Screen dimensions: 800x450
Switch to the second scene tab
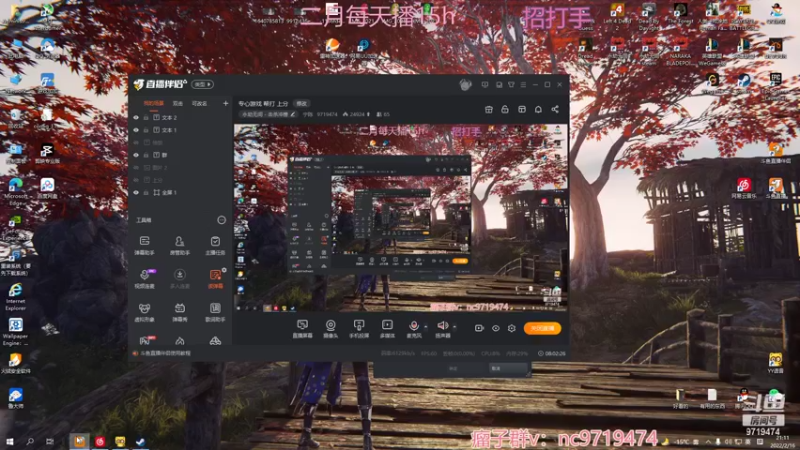178,104
